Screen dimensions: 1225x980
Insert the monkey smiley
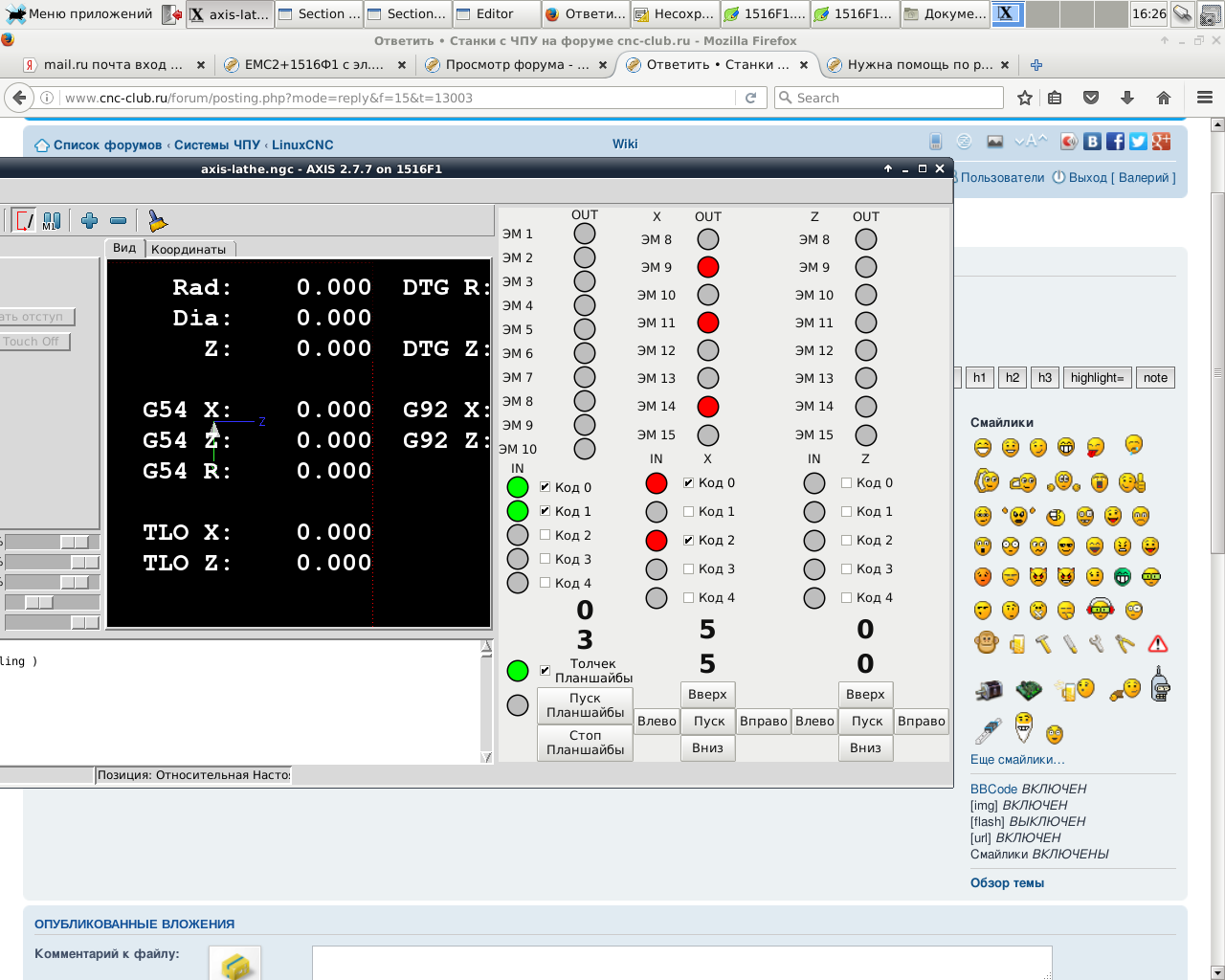[986, 643]
